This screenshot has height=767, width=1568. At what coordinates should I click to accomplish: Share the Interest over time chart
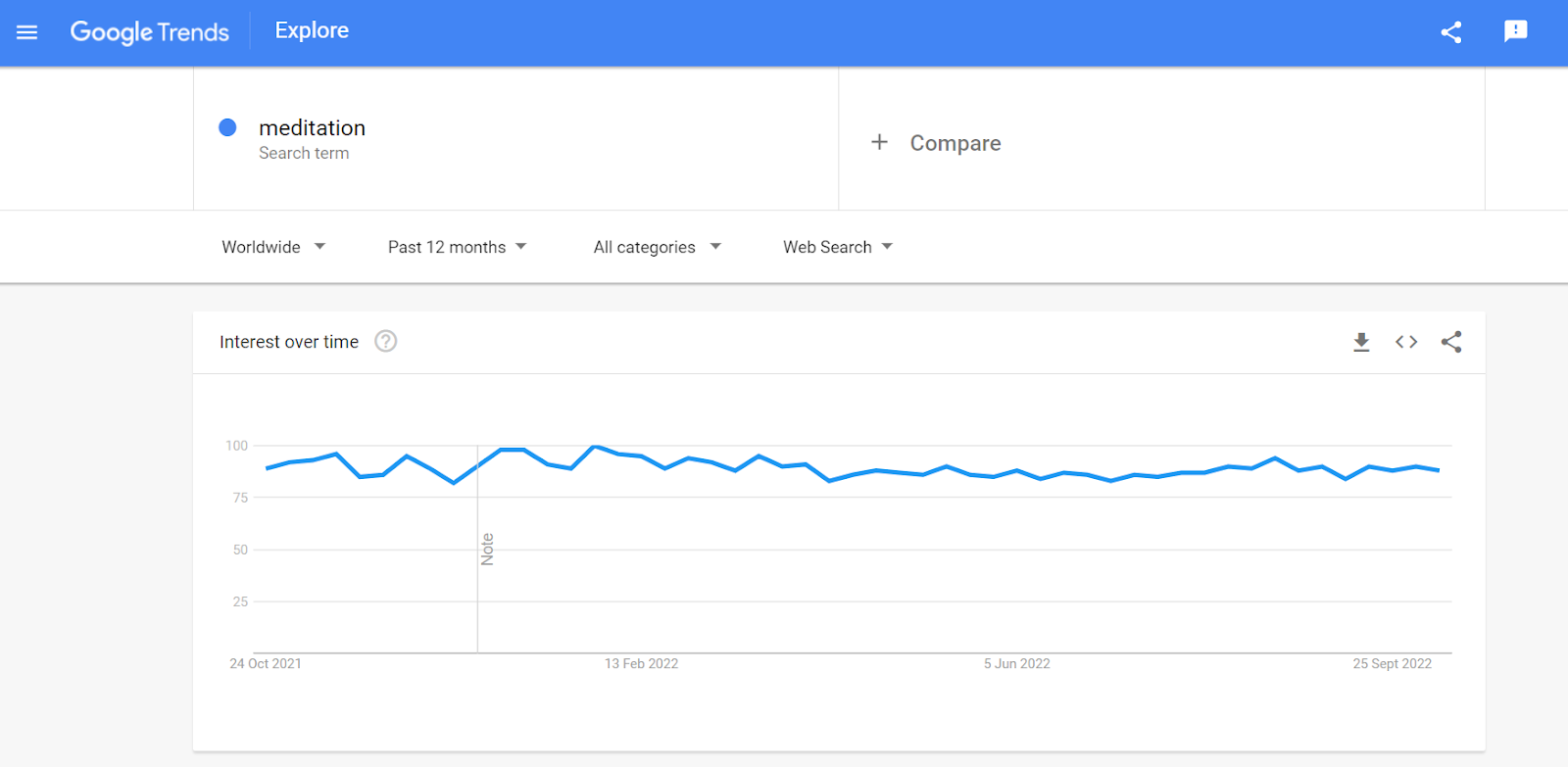(1451, 342)
